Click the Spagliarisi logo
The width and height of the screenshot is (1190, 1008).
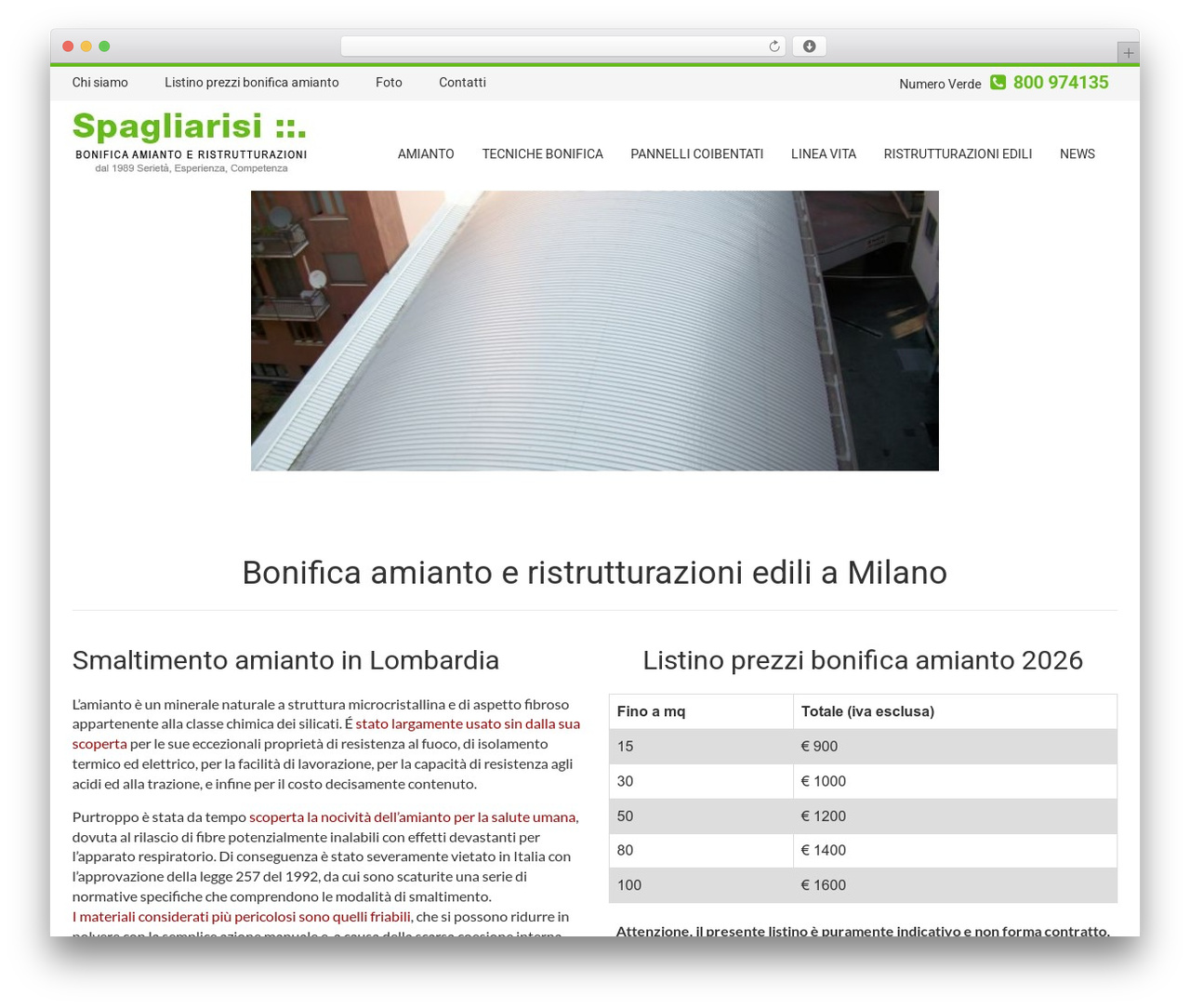(x=191, y=142)
